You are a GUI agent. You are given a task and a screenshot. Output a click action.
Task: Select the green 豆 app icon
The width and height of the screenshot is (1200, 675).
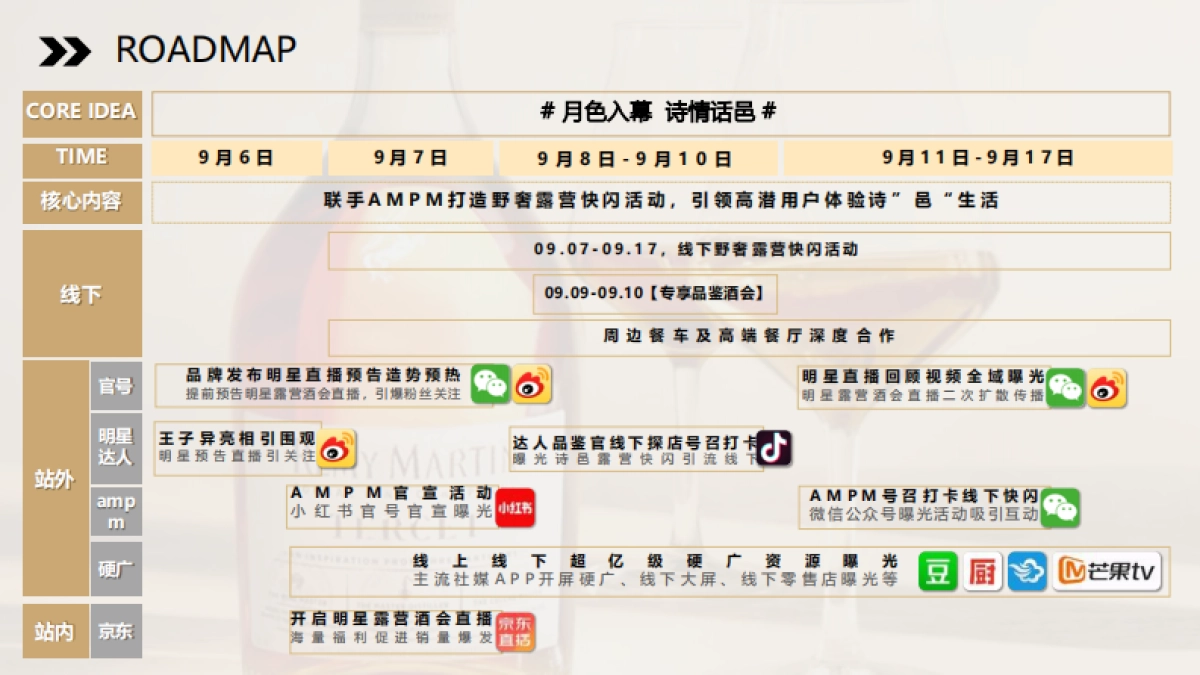[936, 572]
